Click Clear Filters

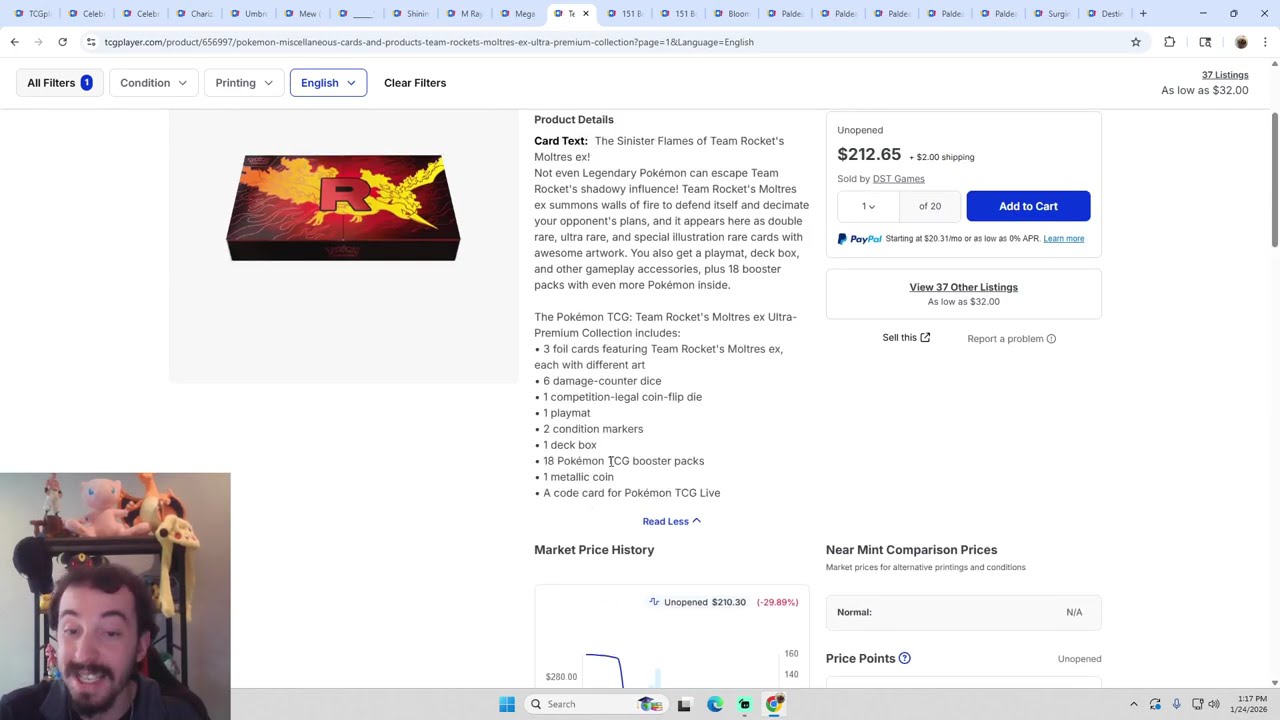tap(415, 83)
